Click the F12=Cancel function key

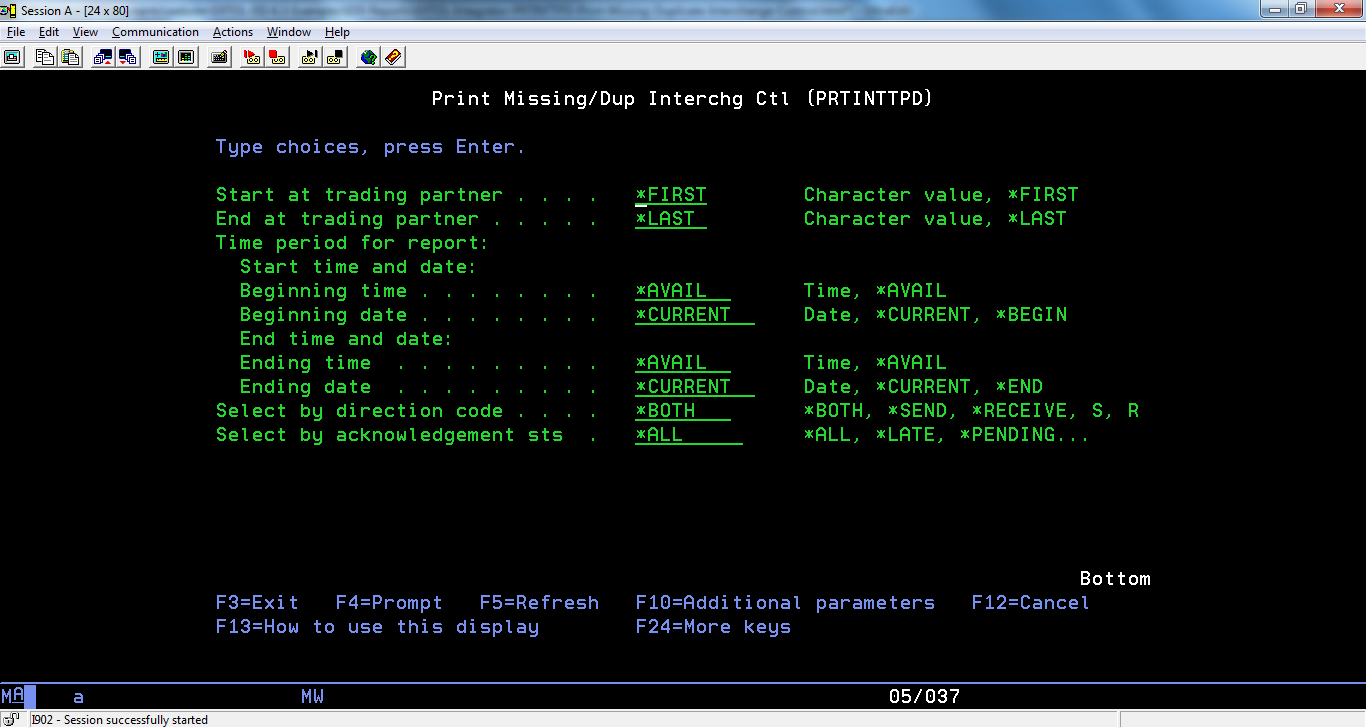click(x=1030, y=603)
